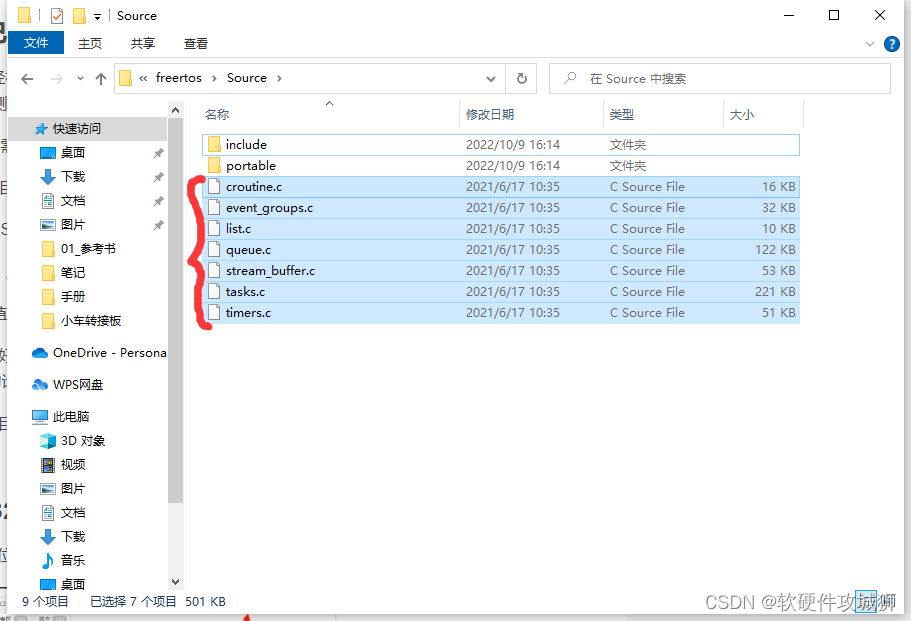Unpin 桌面 using its pin icon
911x621 pixels.
[158, 152]
